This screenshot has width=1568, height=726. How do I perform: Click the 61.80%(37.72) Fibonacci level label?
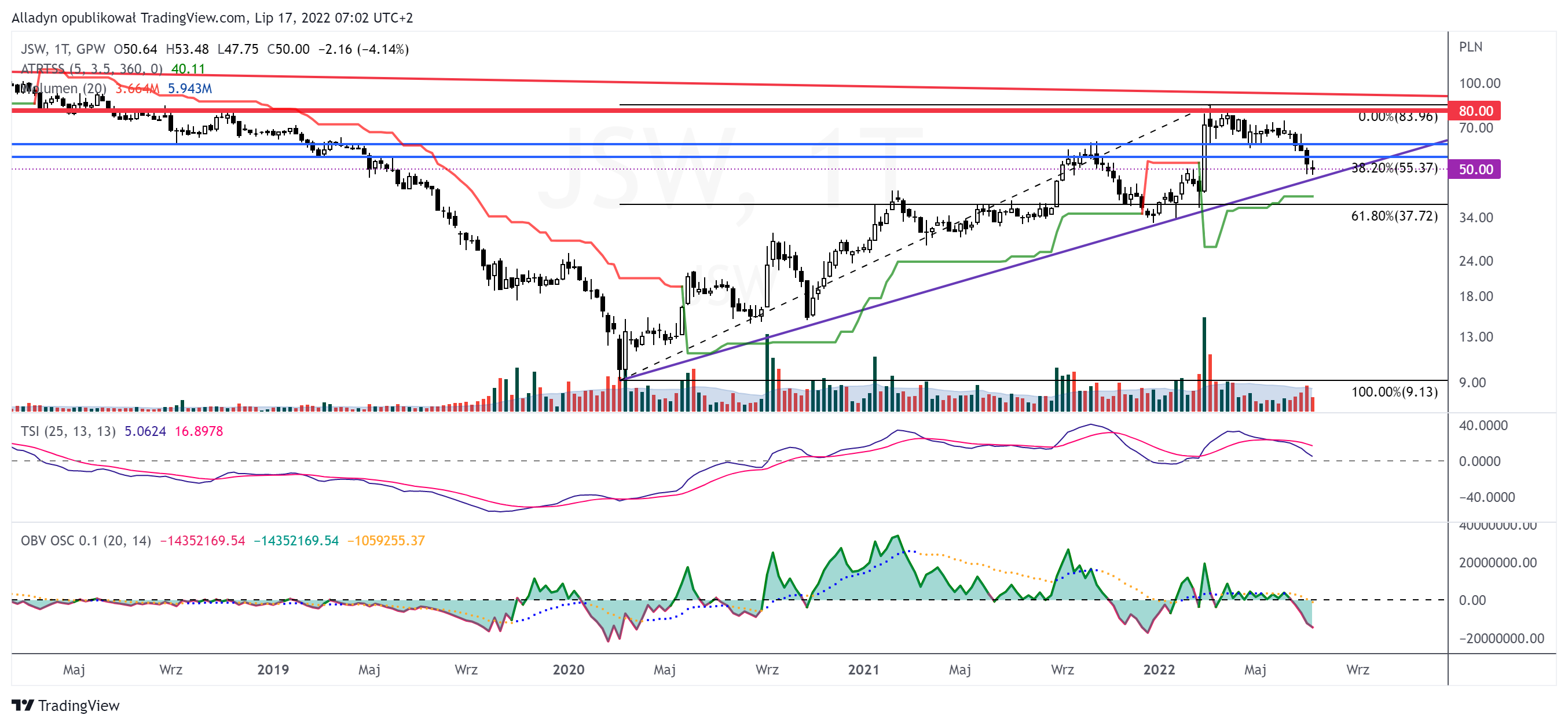click(x=1394, y=215)
